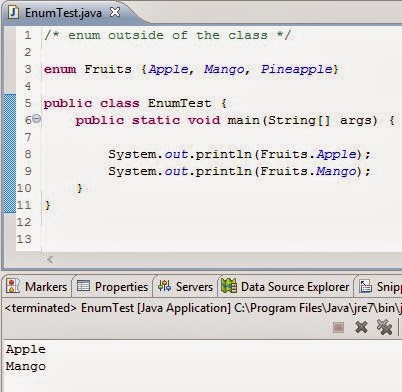The image size is (402, 392).
Task: Switch to the Servers tab
Action: [x=185, y=287]
